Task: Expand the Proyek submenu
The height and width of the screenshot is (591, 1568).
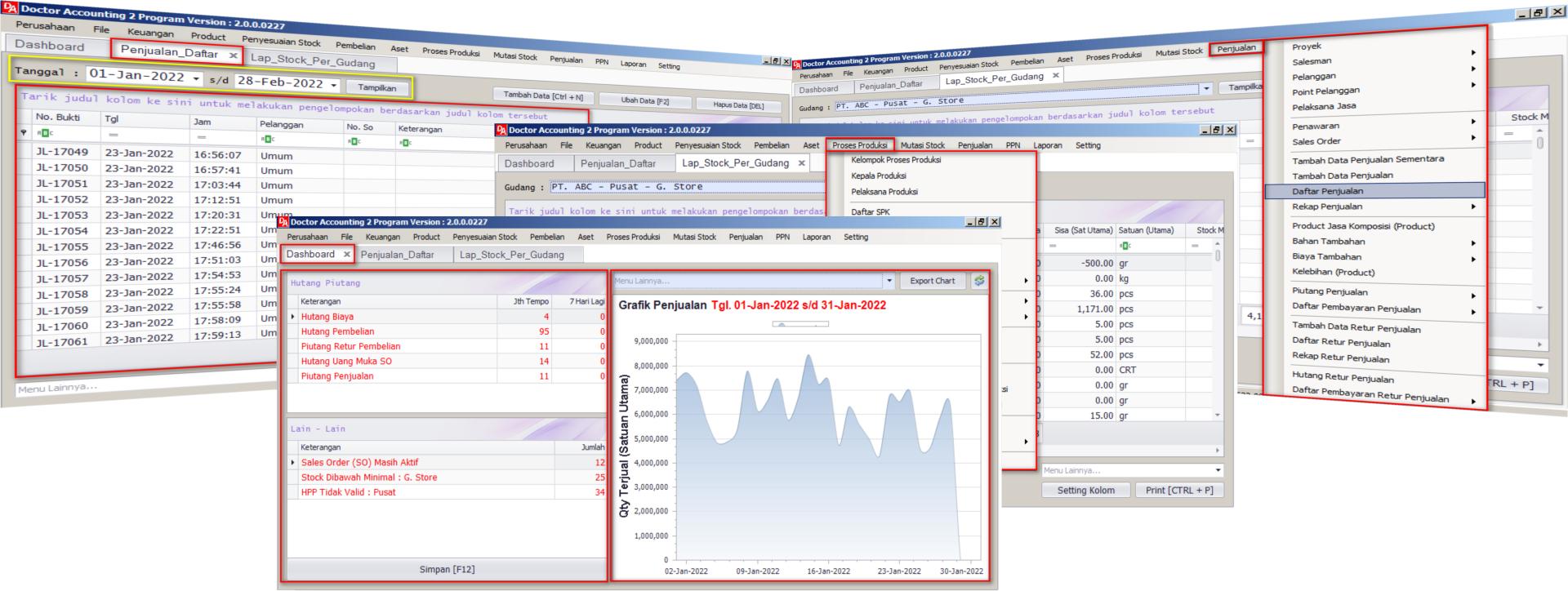Action: click(x=1473, y=53)
